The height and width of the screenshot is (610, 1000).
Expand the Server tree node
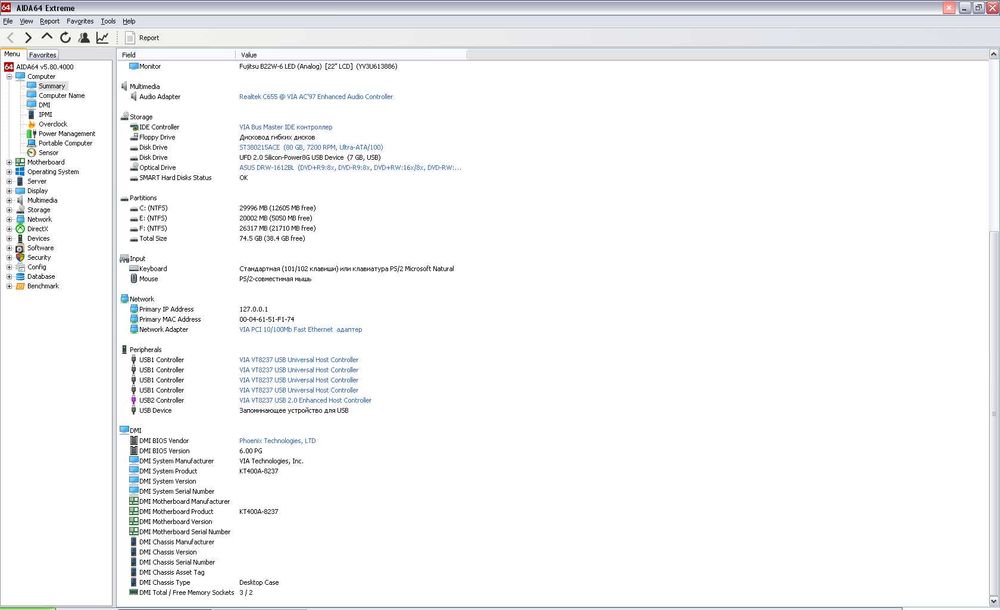point(9,181)
